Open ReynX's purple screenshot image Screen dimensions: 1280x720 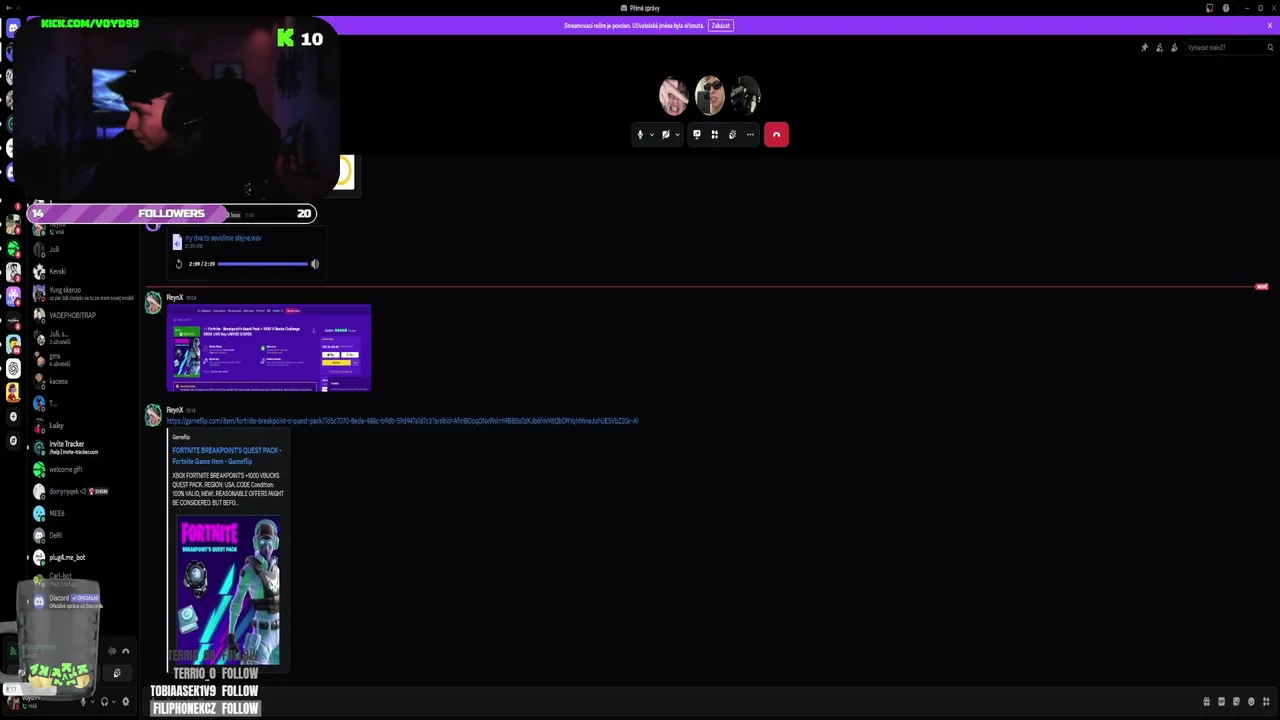(269, 348)
